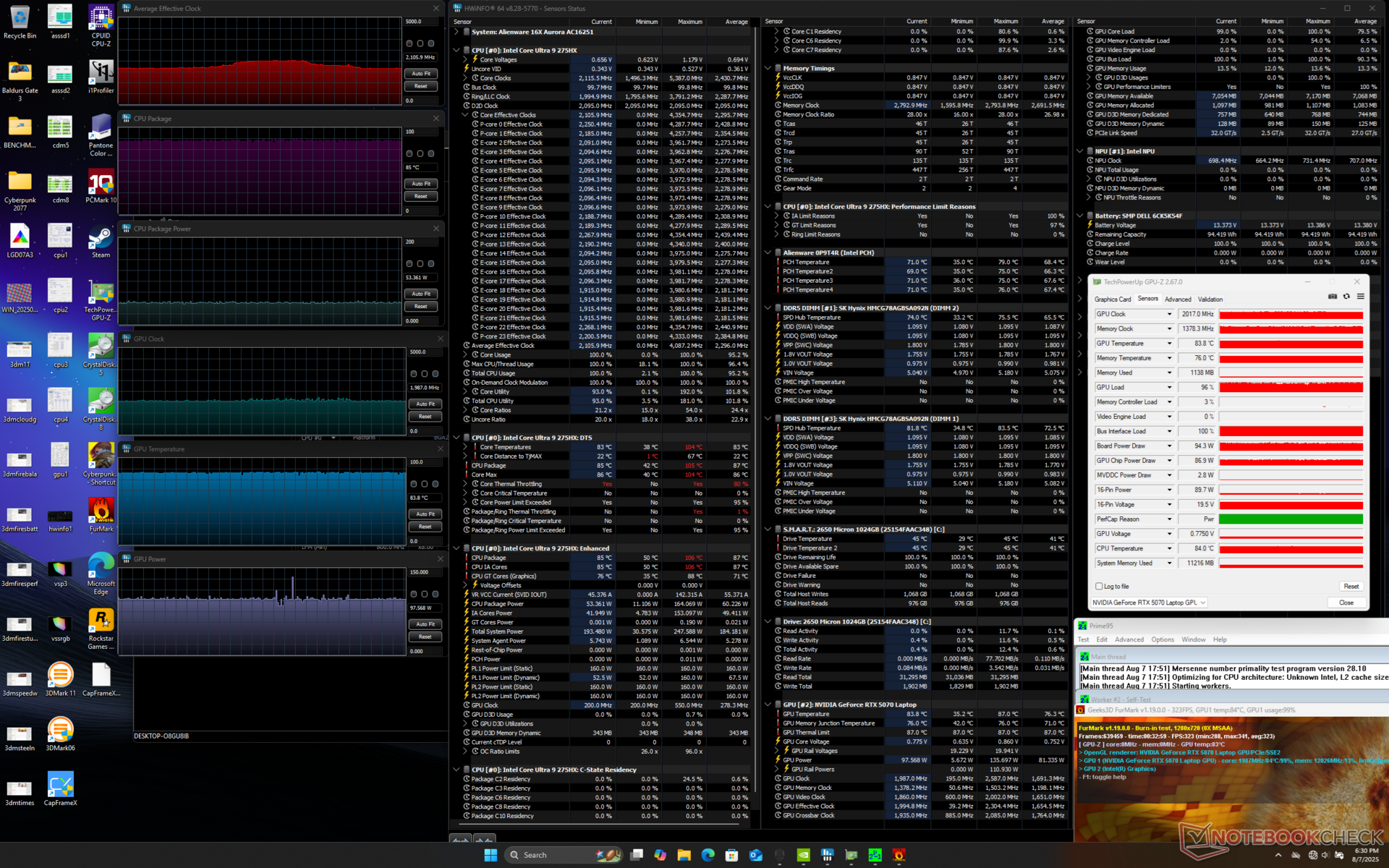This screenshot has height=868, width=1389.
Task: Collapse the Battery SMP DELL sensor group
Action: [x=1079, y=216]
